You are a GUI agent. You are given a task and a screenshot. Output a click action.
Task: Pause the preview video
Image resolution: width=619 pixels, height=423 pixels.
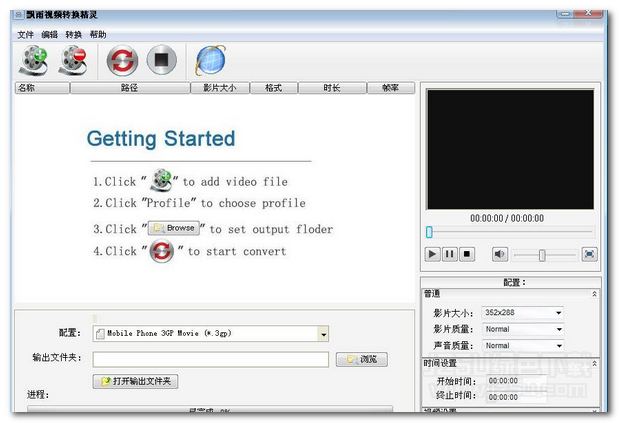[449, 254]
